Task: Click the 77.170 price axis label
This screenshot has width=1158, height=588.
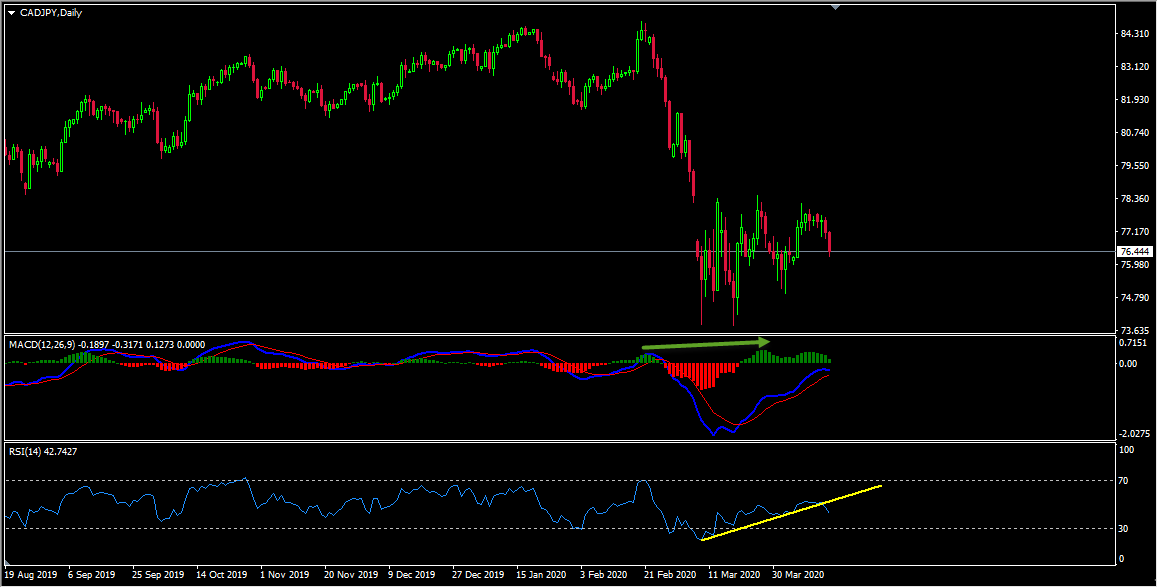Action: click(1134, 232)
